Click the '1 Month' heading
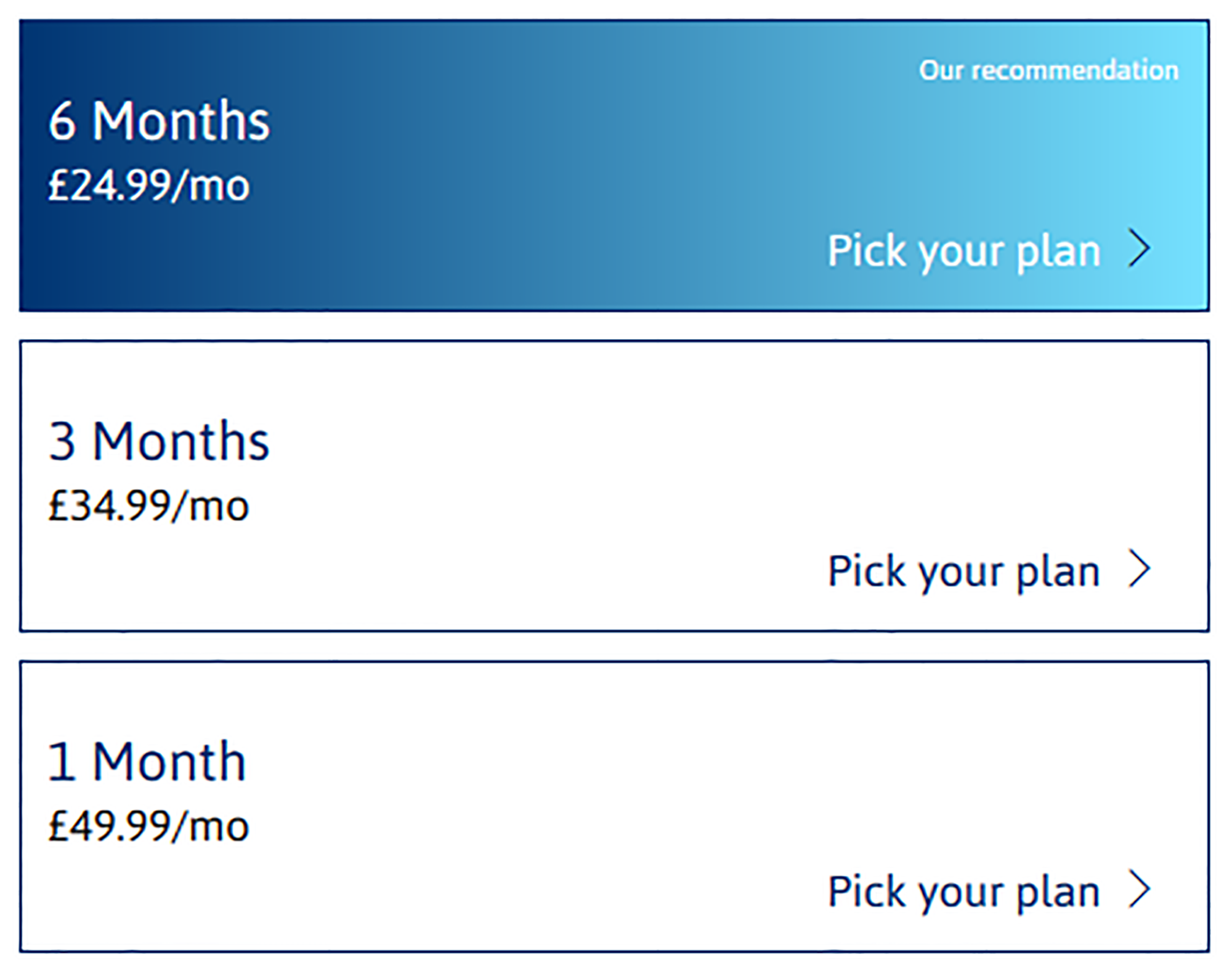The height and width of the screenshot is (975, 1232). pos(147,762)
